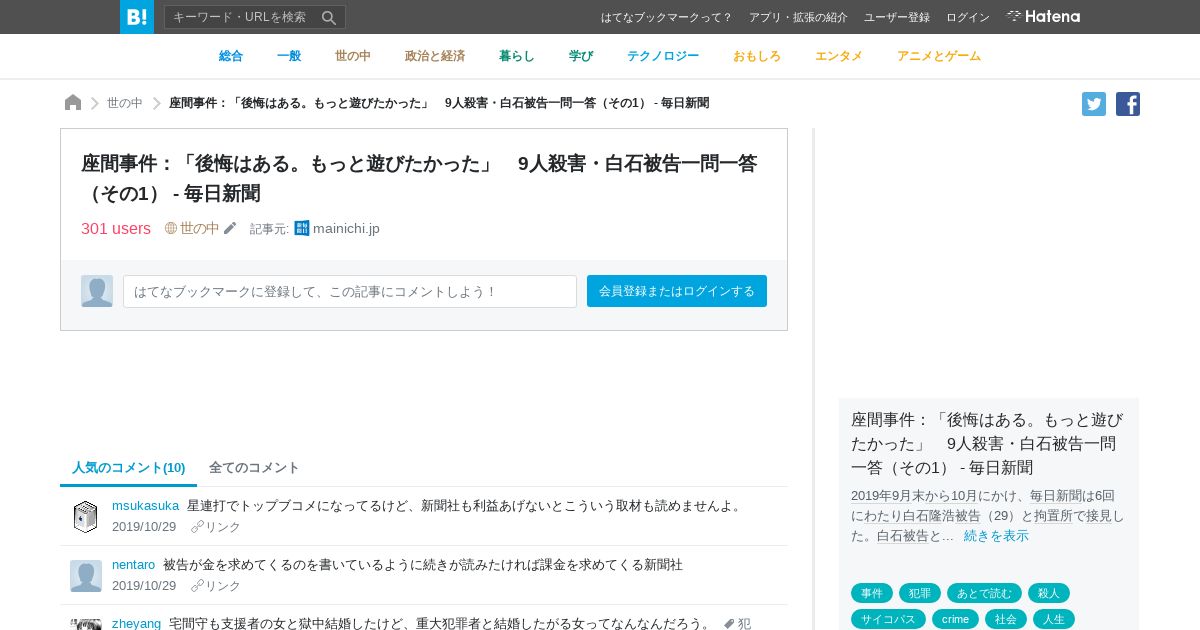Share the article on Facebook

click(1128, 104)
